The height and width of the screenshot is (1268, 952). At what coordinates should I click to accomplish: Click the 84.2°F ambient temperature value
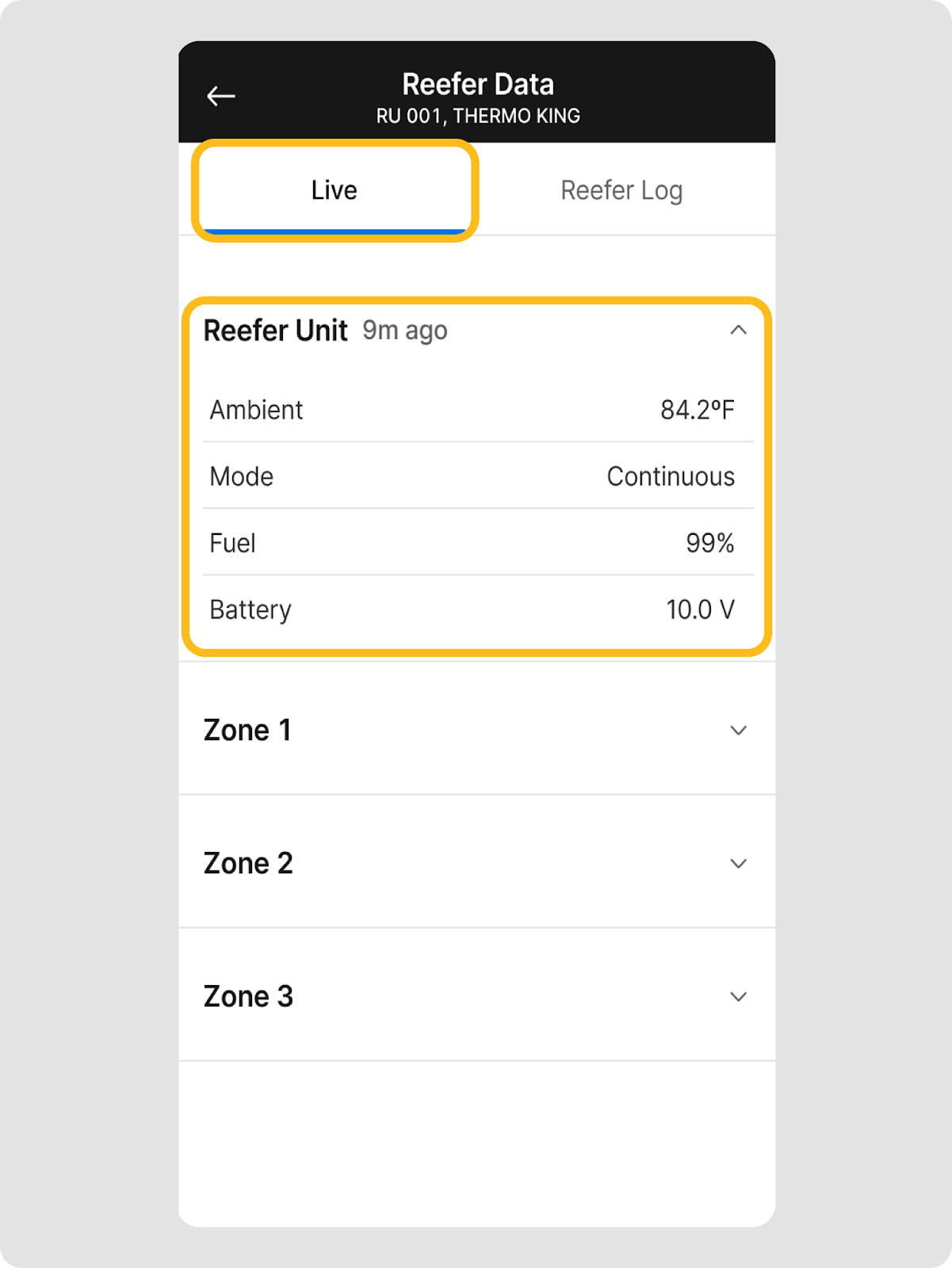point(698,410)
